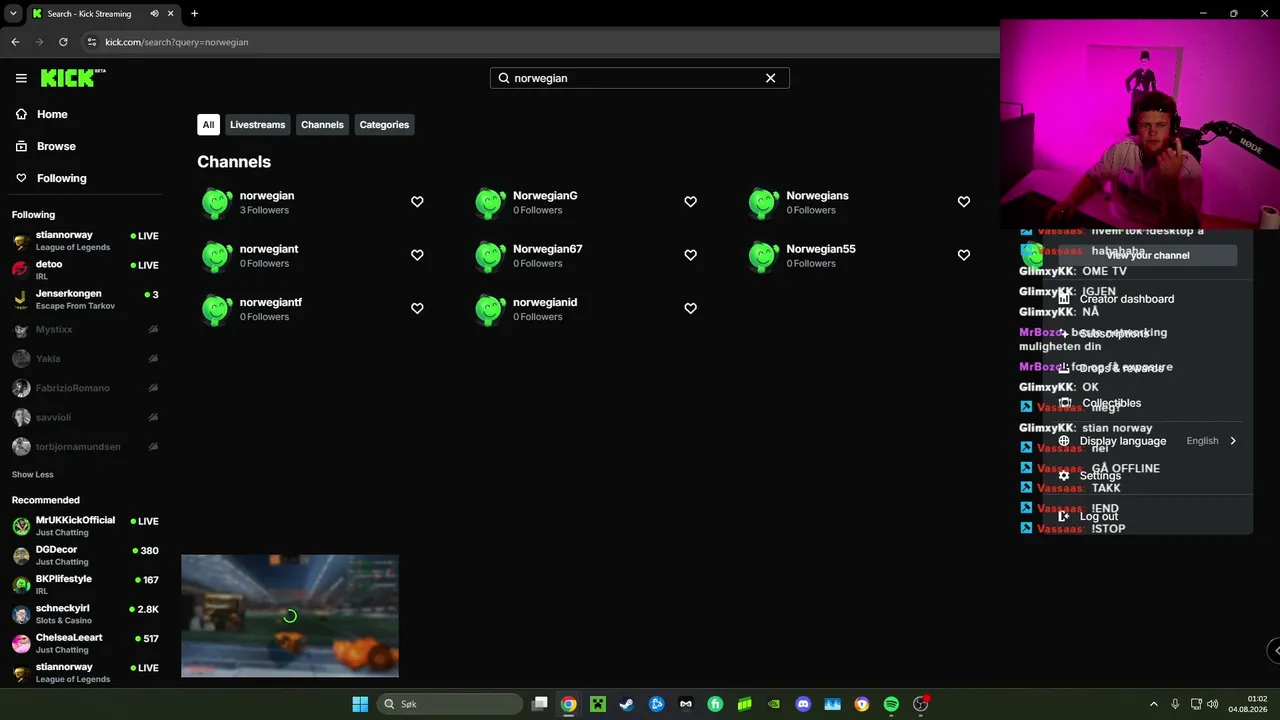Click the Windows taskbar search box
Image resolution: width=1280 pixels, height=720 pixels.
450,704
